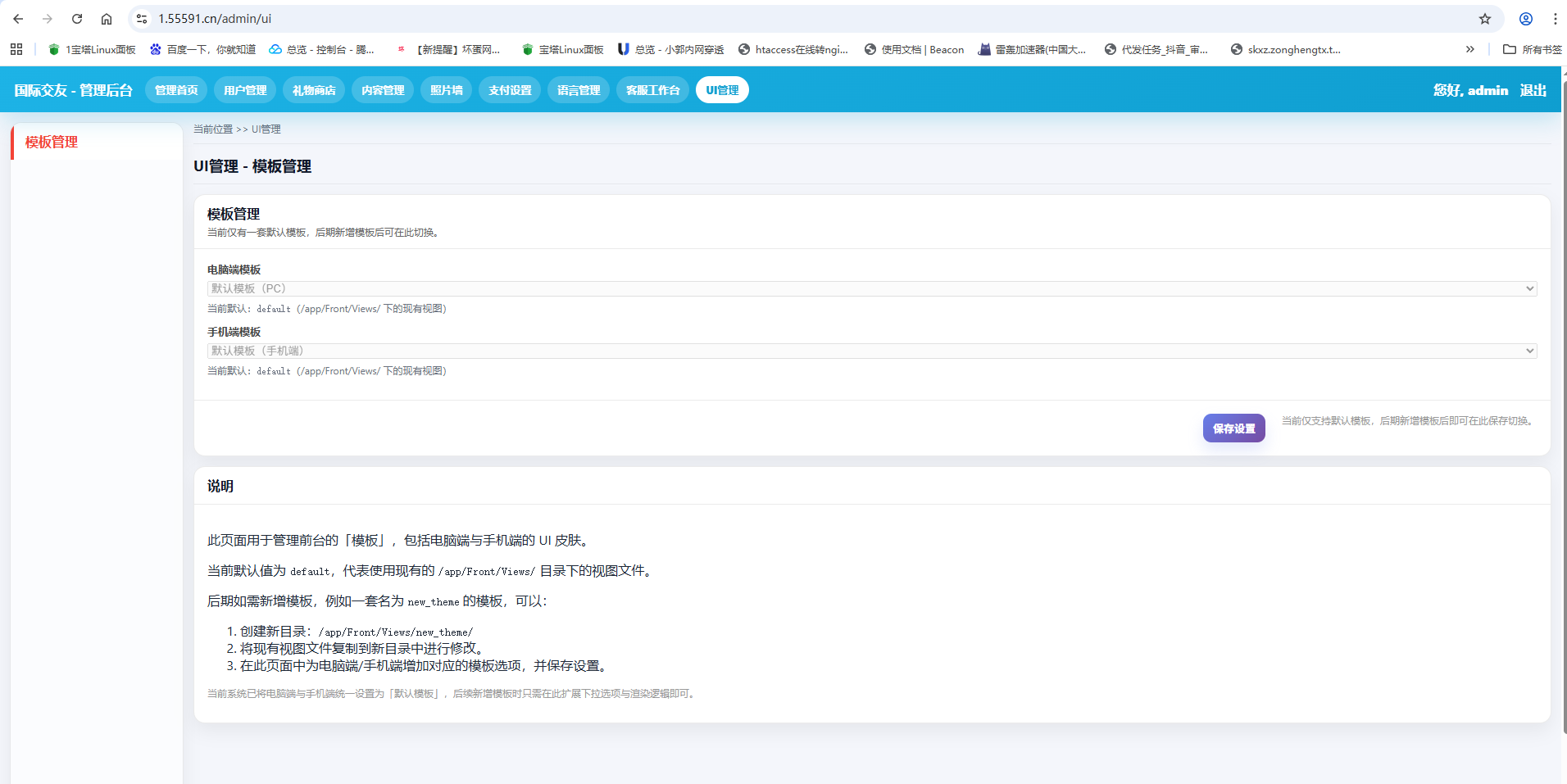
Task: Expand the hidden bookmarks overflow chevron
Action: click(1469, 49)
